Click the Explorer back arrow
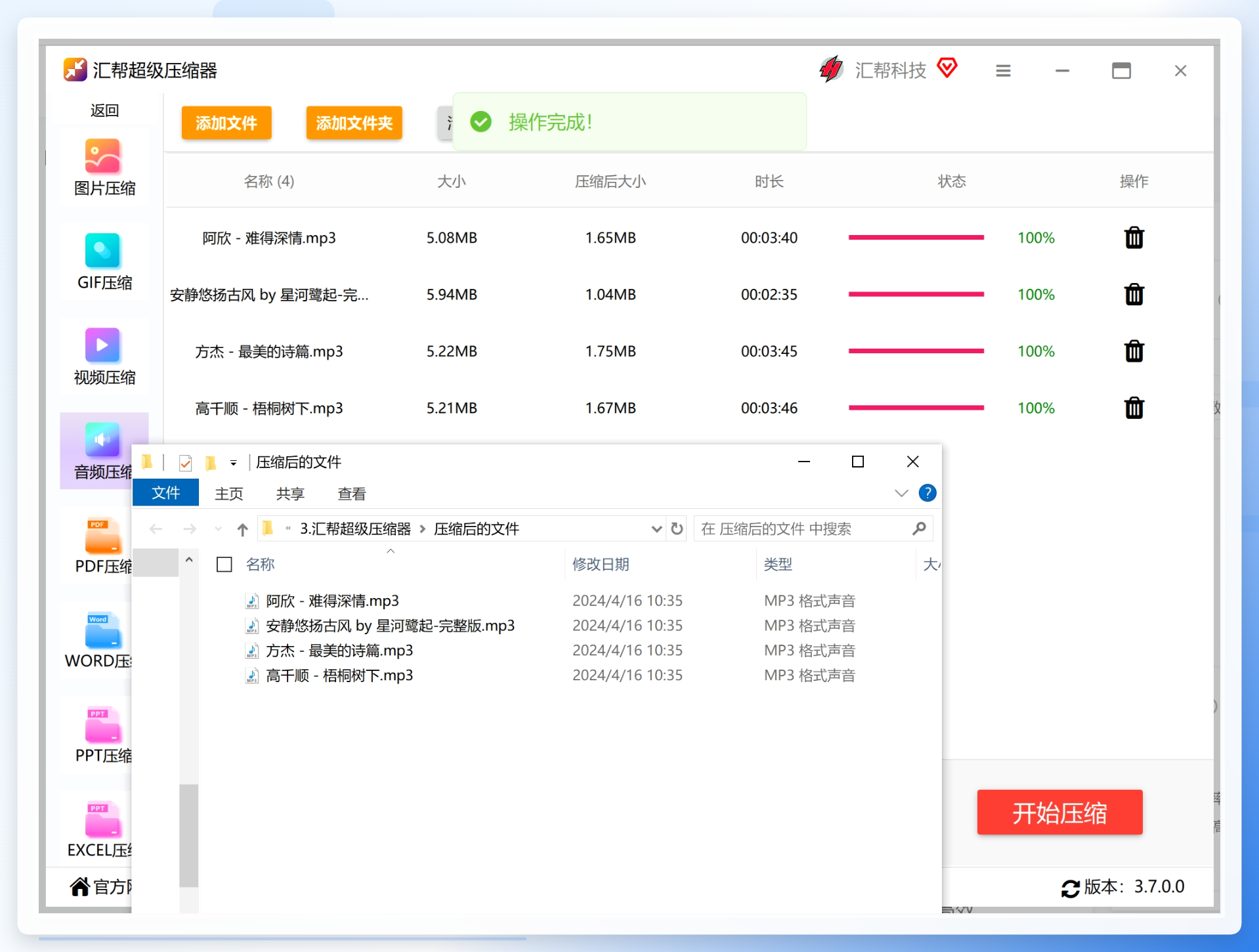 pos(156,529)
